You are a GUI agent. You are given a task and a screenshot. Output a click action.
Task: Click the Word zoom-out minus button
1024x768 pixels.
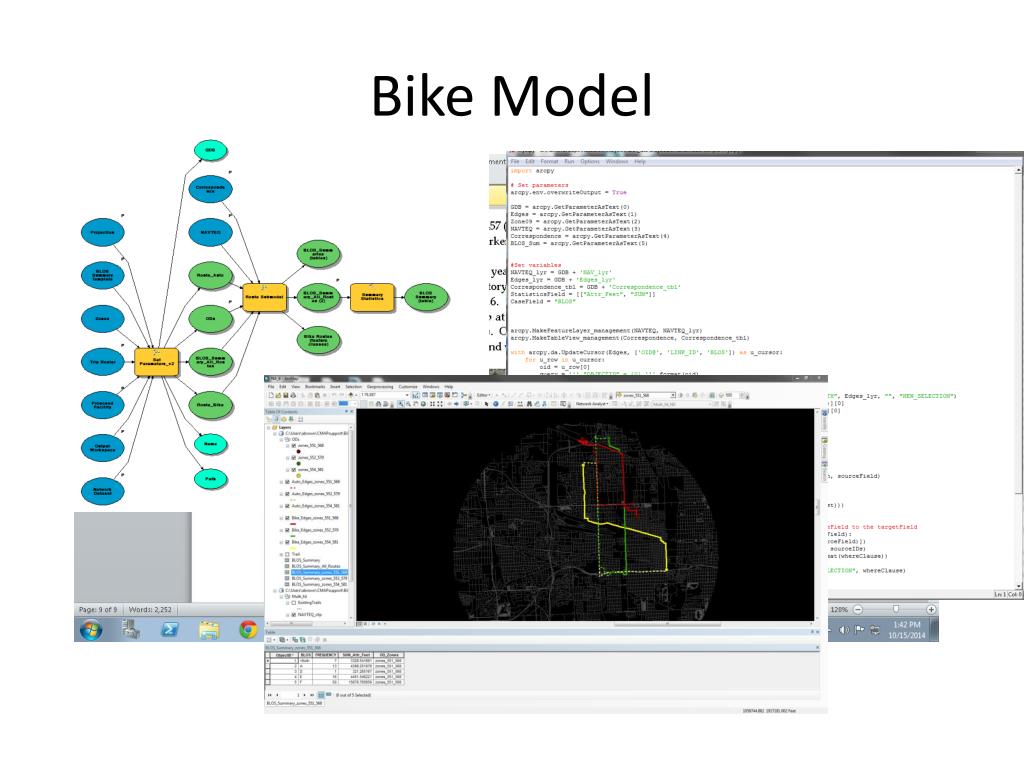[857, 609]
